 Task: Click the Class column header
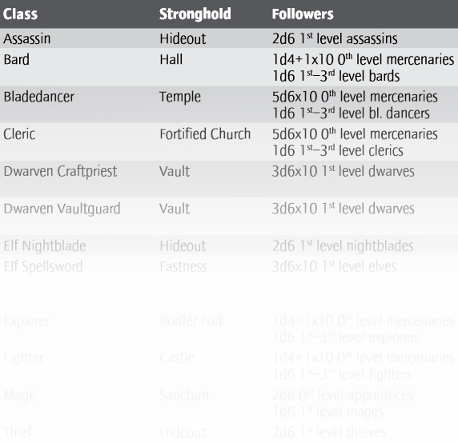(20, 14)
